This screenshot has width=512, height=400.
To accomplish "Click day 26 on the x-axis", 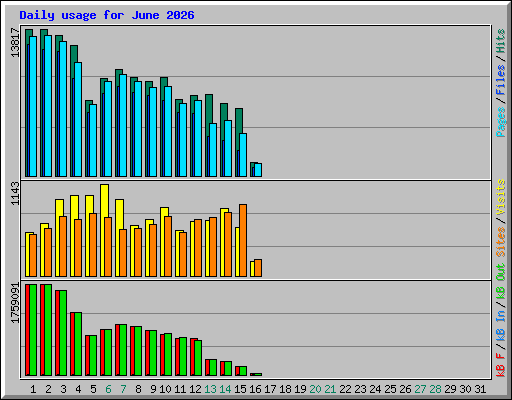I will coord(405,389).
